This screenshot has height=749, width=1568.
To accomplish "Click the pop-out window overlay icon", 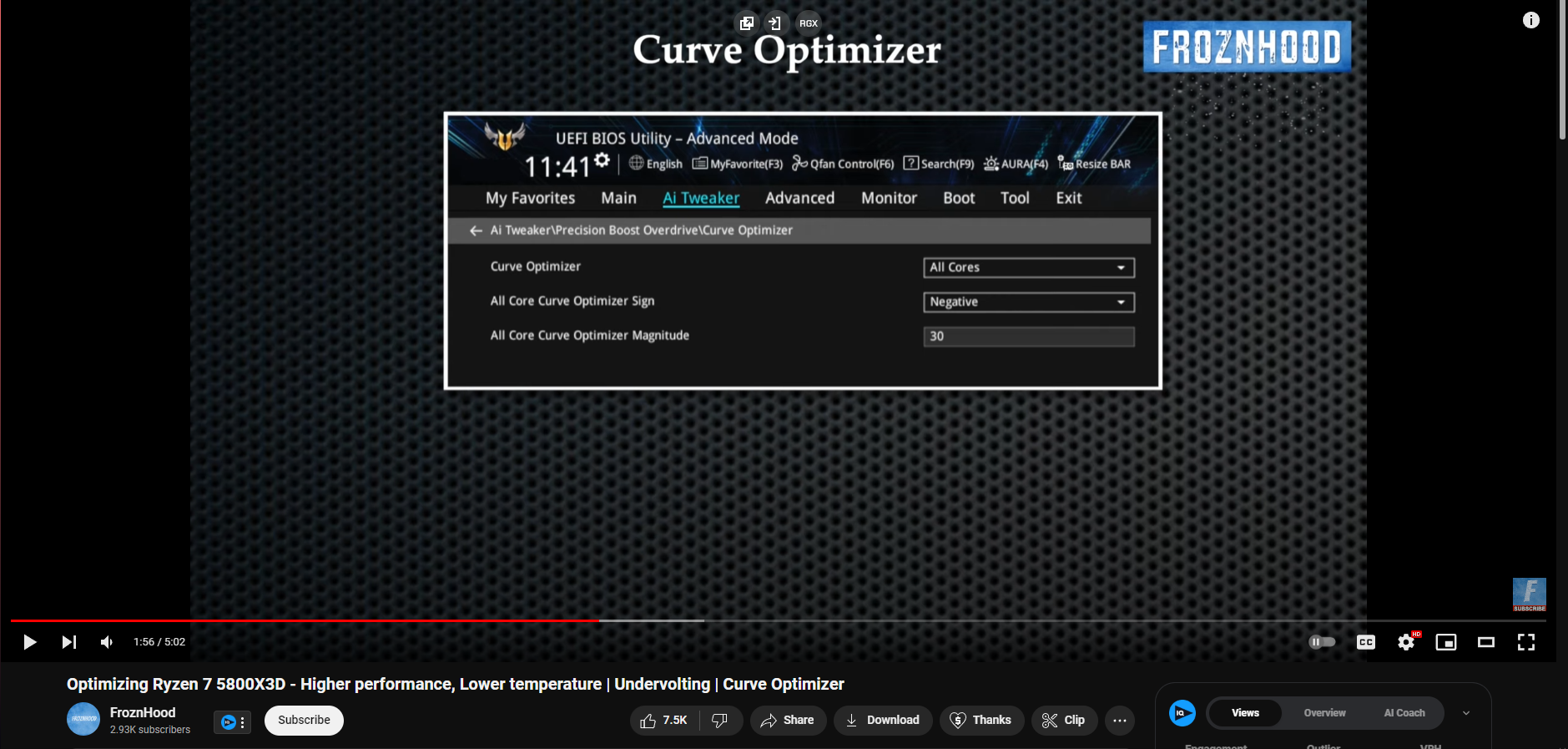I will click(x=747, y=23).
